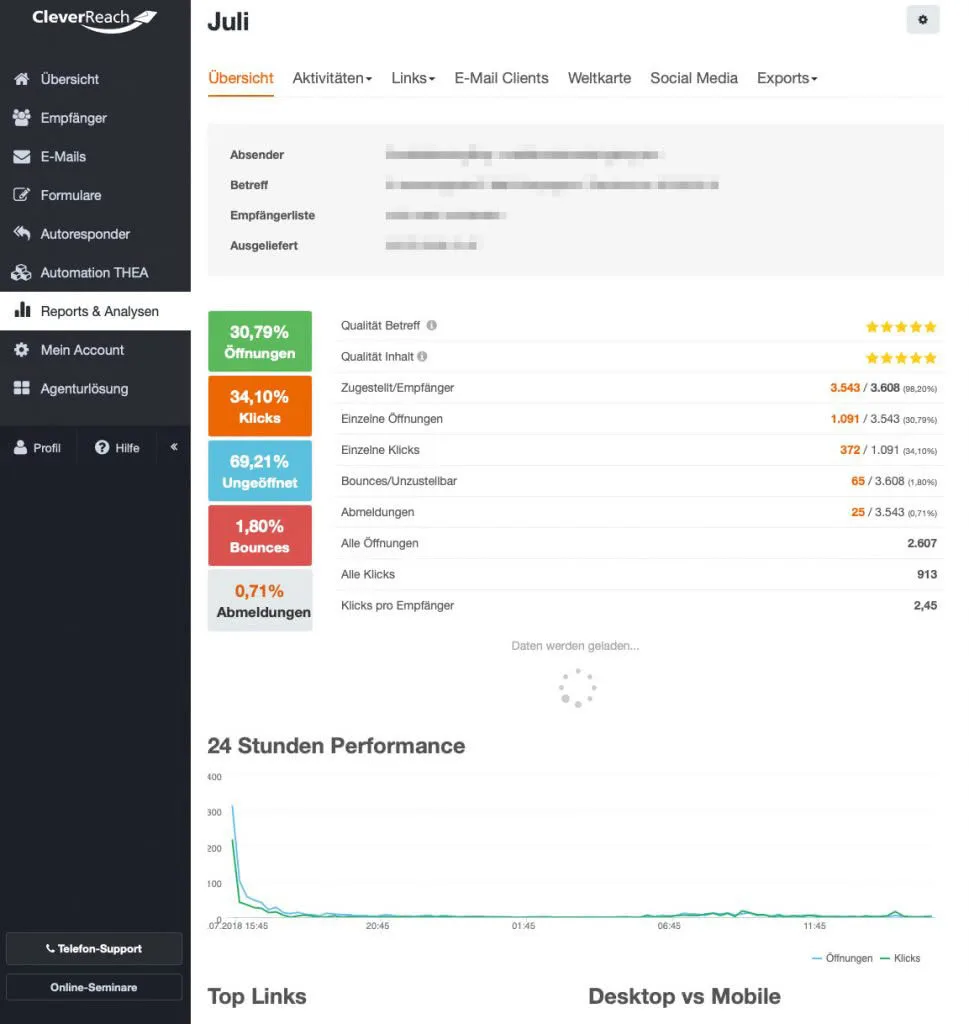Click the bar chart icon beside Reports & Analysen
This screenshot has height=1024, width=969.
(22, 310)
